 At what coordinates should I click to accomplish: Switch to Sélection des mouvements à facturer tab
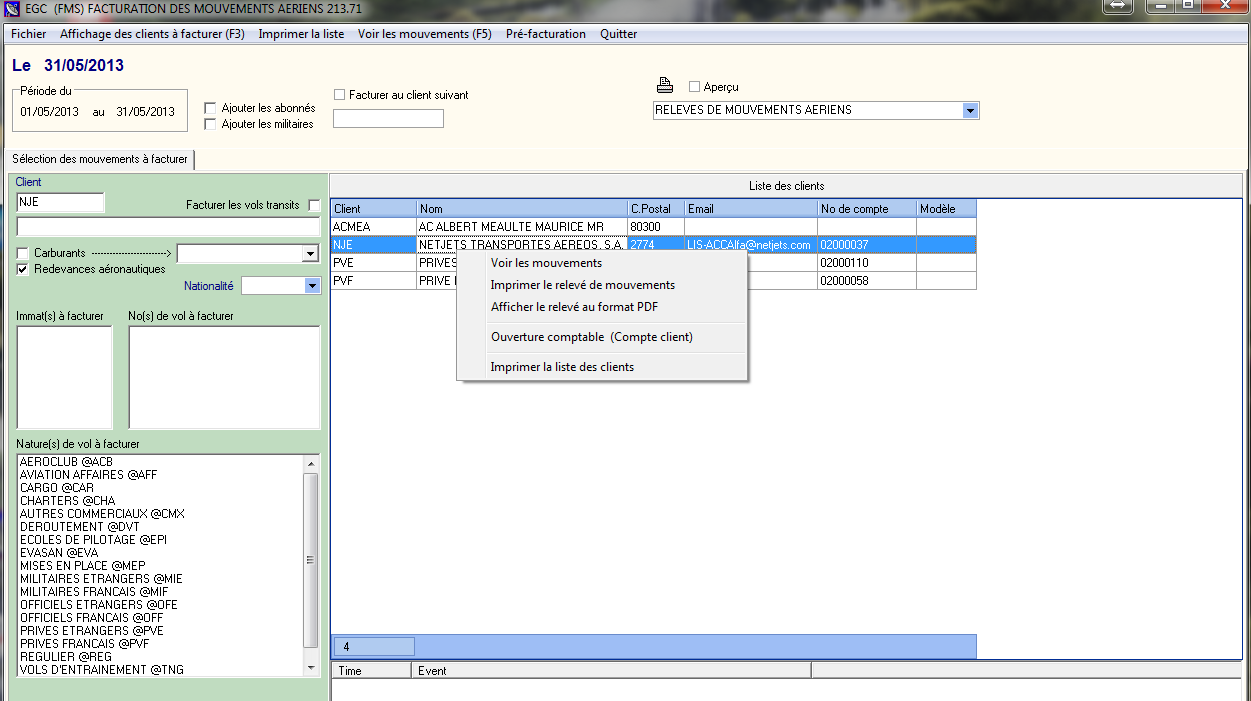tap(100, 159)
